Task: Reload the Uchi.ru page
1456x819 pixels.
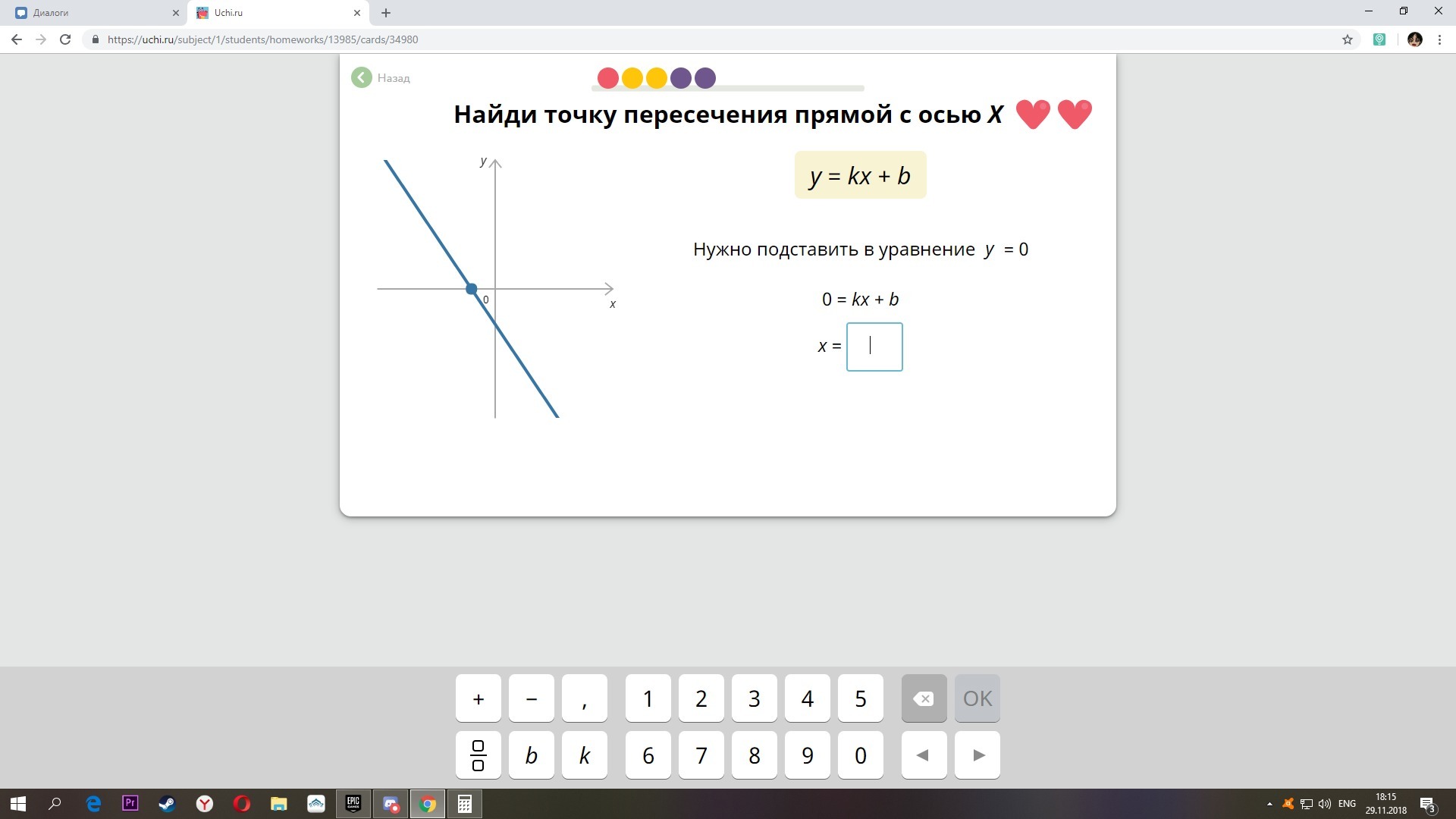Action: tap(65, 39)
